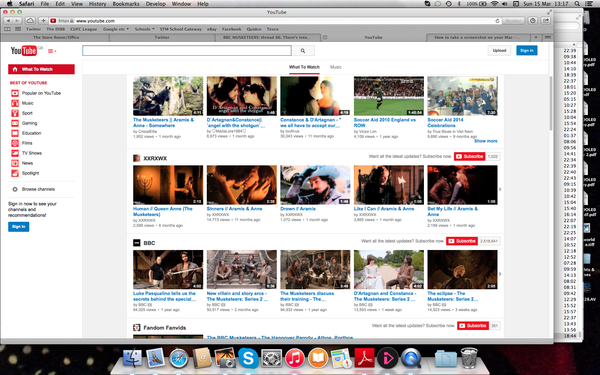Expand the Google etc bookmarks folder
The height and width of the screenshot is (375, 600).
(116, 29)
